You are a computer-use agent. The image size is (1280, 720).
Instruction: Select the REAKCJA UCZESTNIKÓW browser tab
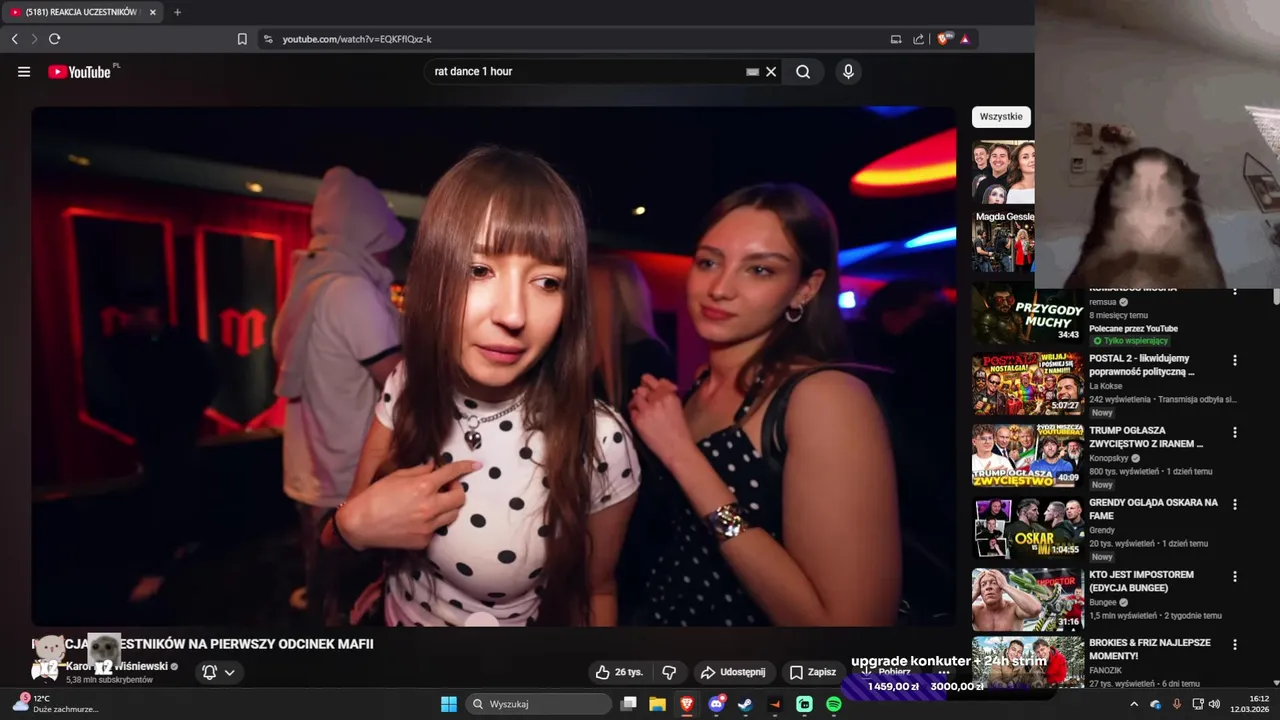point(83,12)
